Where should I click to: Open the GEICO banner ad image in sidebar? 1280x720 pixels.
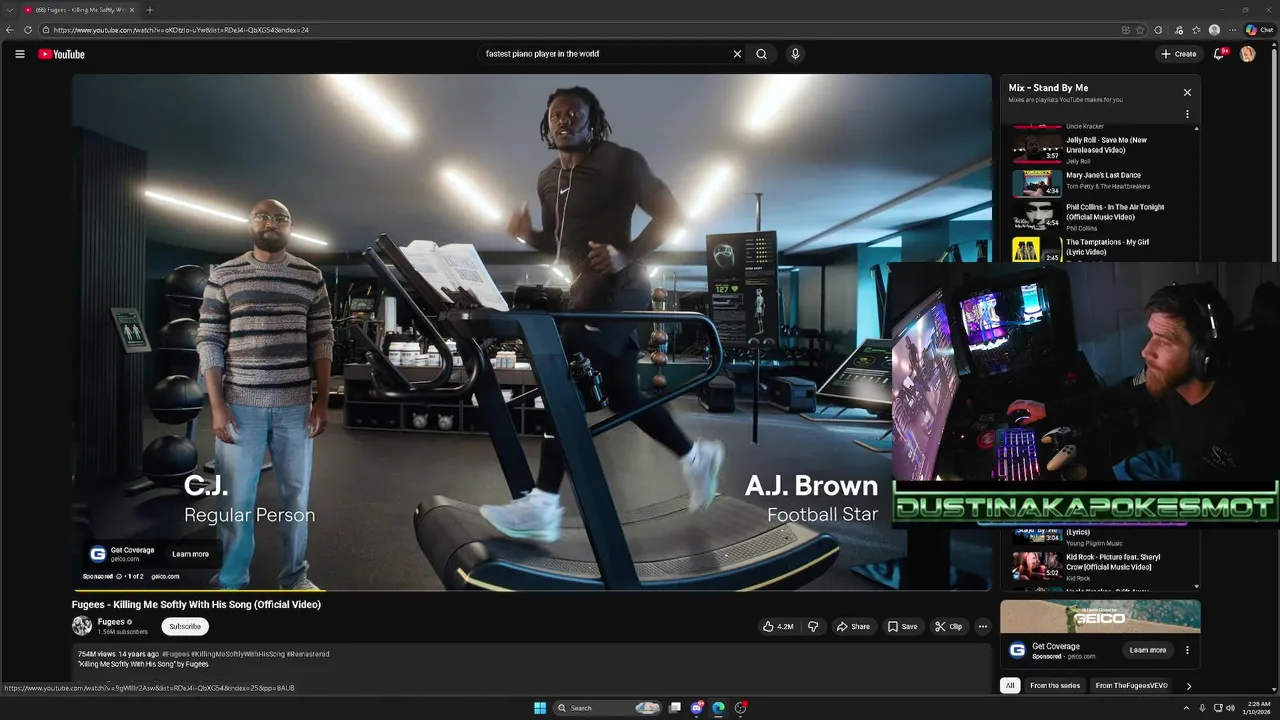pos(1100,616)
